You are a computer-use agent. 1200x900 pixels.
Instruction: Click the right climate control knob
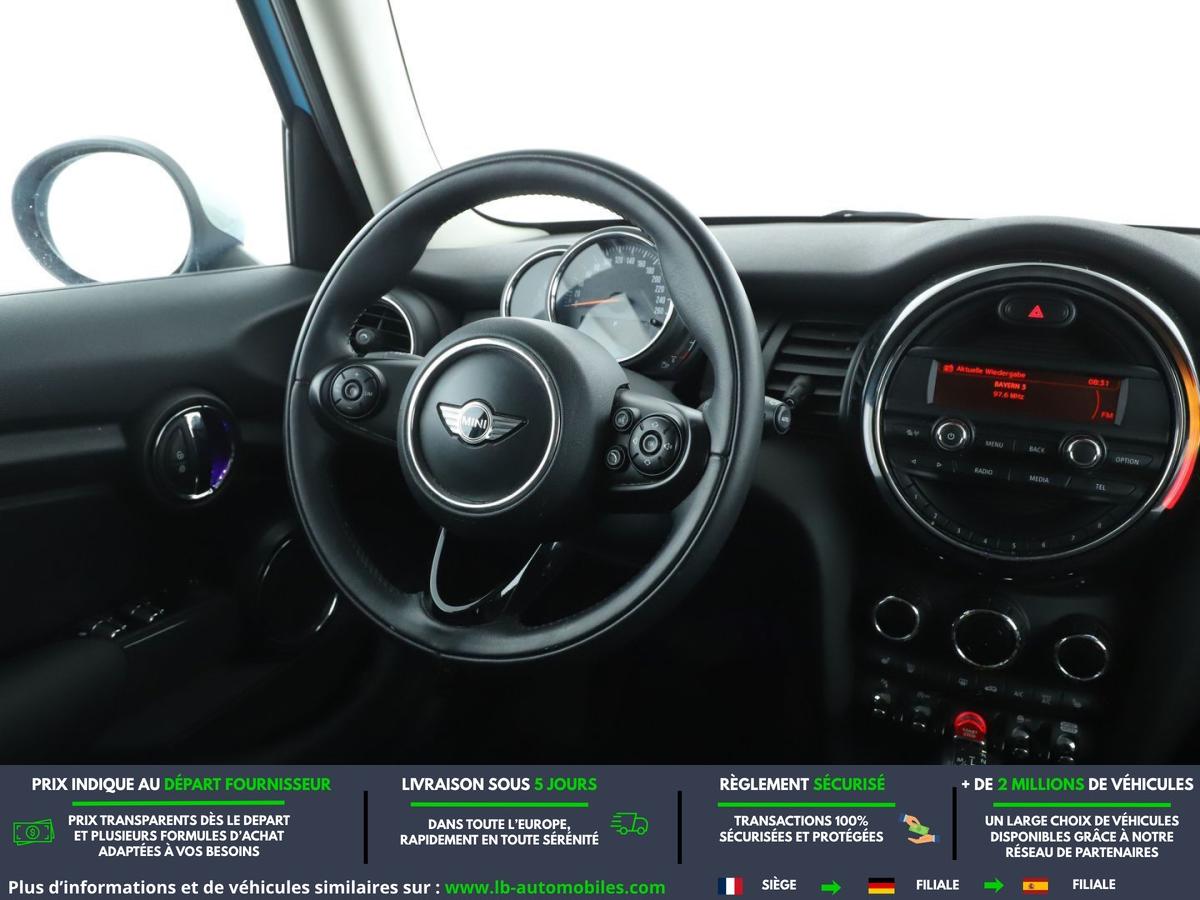click(x=1081, y=657)
